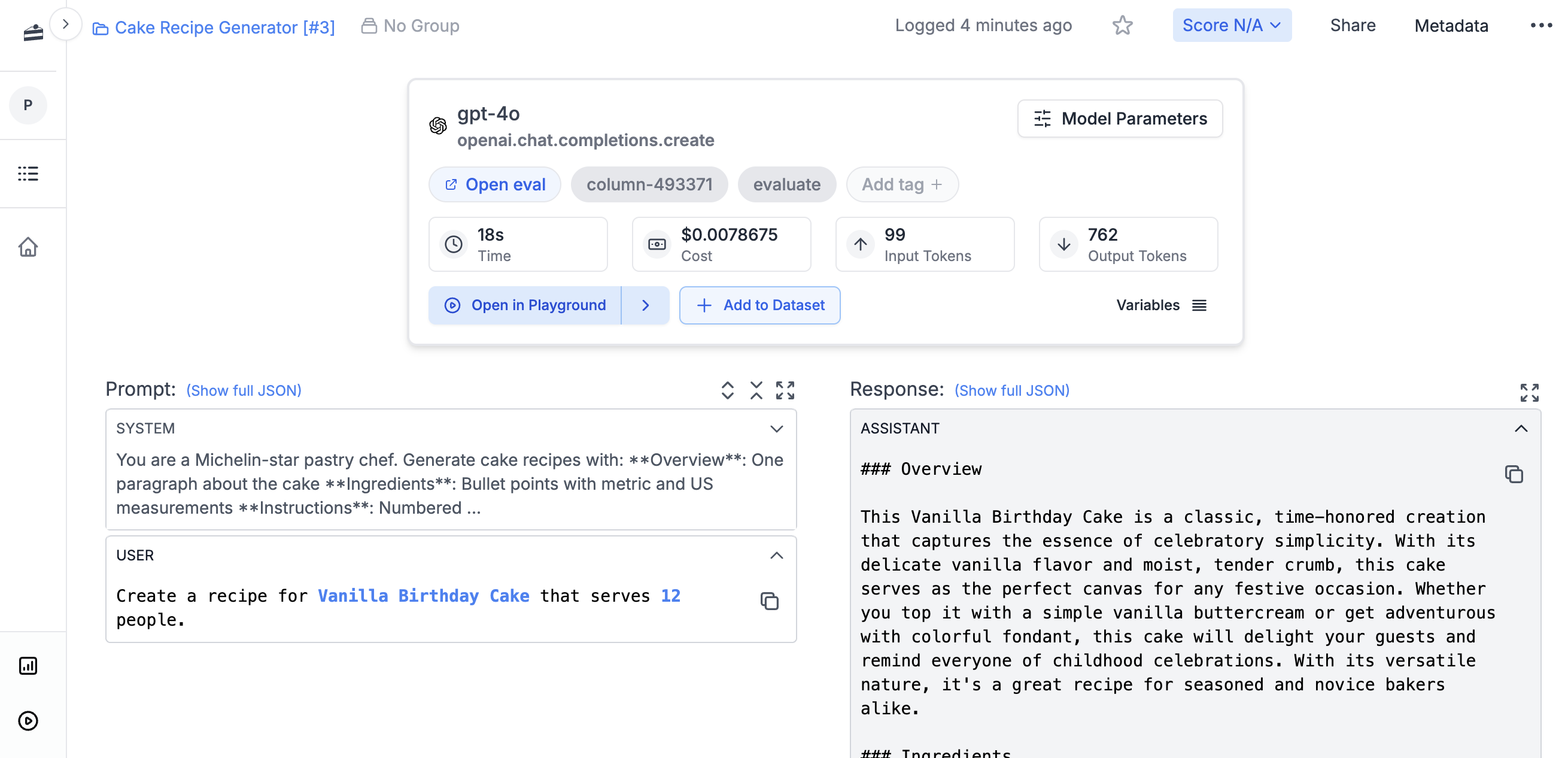Viewport: 1568px width, 758px height.
Task: Open the Response panel in fullscreen
Action: pos(1529,392)
